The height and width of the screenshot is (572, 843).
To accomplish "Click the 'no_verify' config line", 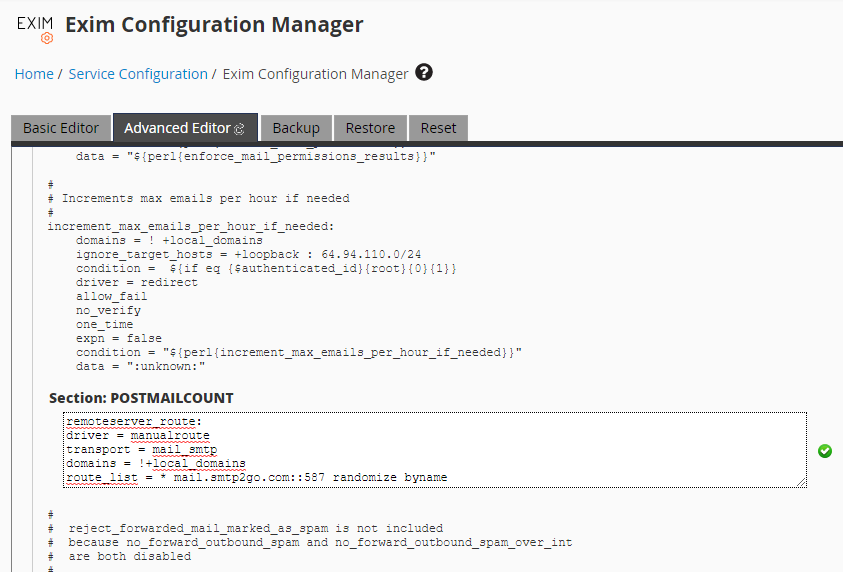I will pyautogui.click(x=108, y=310).
